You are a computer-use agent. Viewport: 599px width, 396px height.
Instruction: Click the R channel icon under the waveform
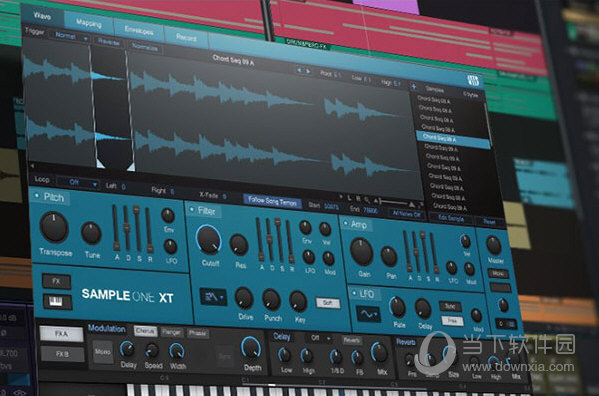[x=358, y=199]
